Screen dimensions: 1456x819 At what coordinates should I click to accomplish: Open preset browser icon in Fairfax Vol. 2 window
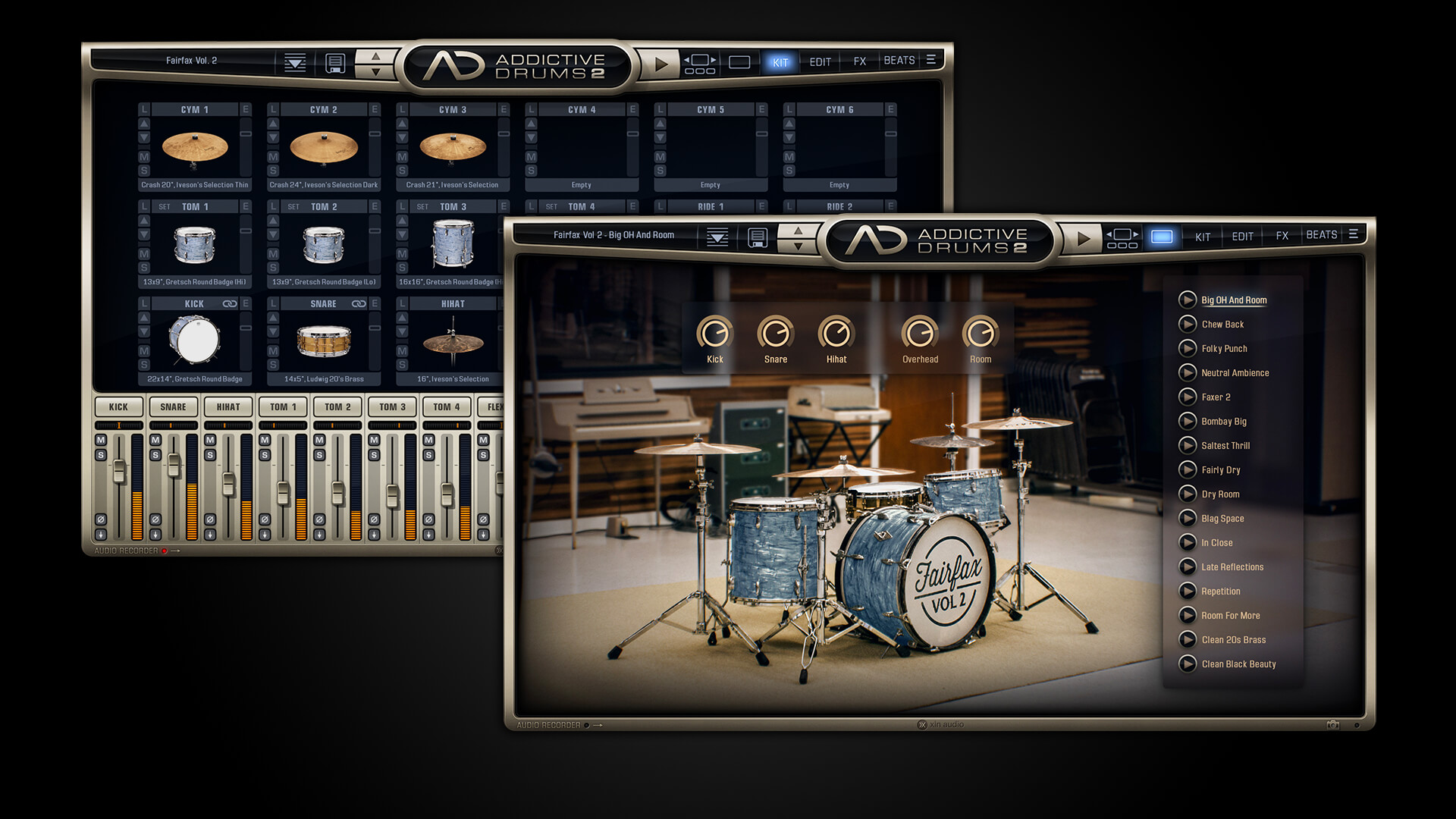click(x=295, y=63)
